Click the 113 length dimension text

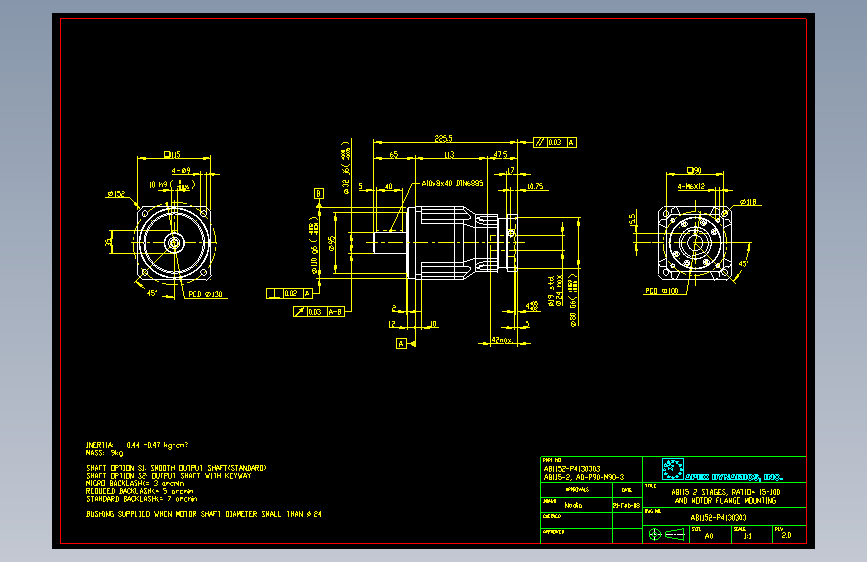[449, 154]
